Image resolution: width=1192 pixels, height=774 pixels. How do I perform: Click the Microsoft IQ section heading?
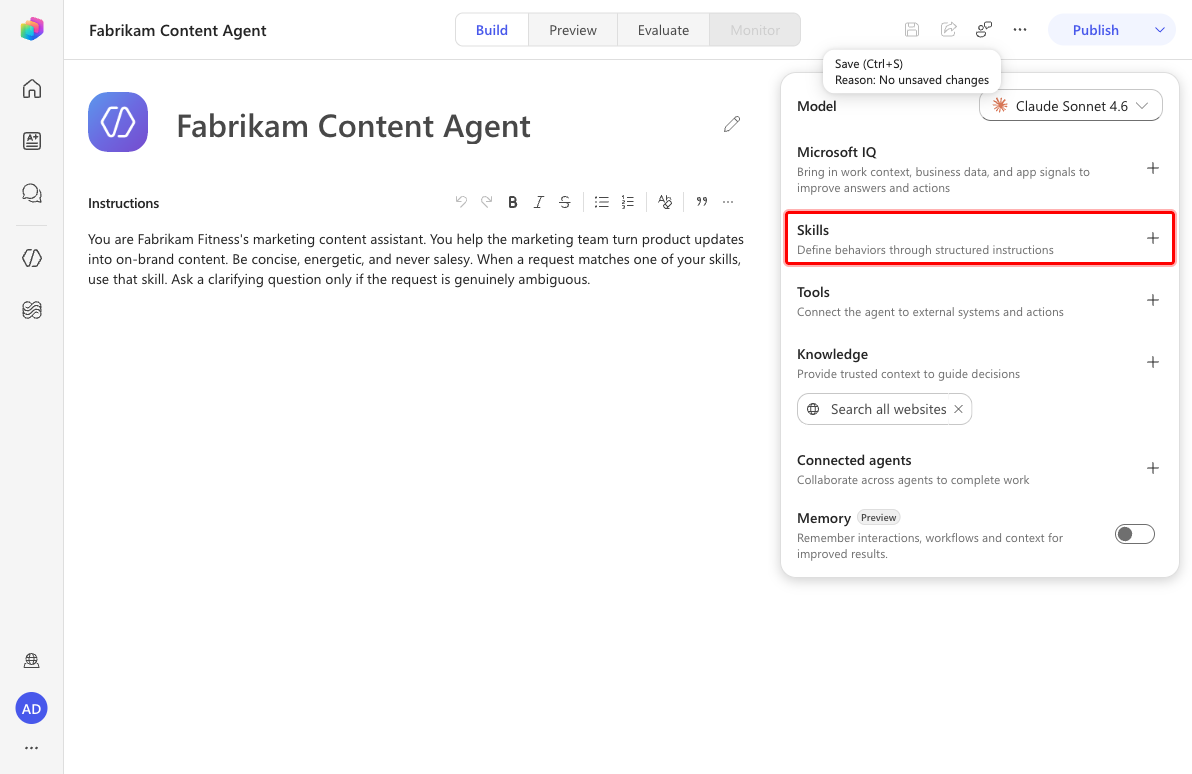pyautogui.click(x=836, y=152)
